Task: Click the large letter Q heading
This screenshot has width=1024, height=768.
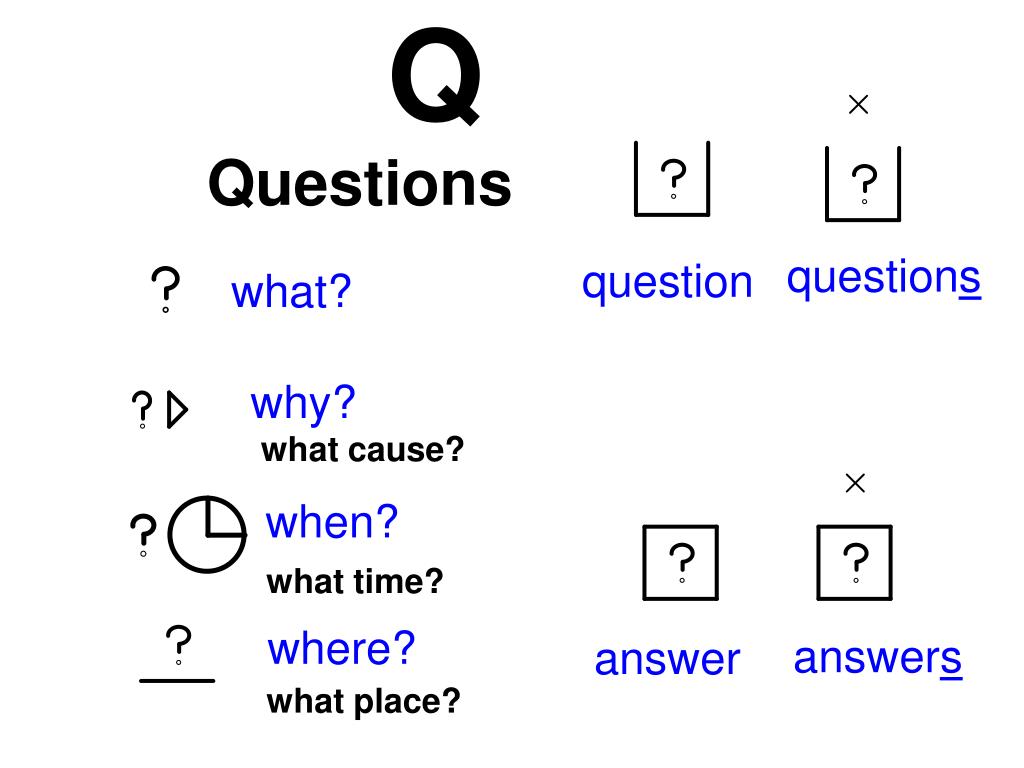Action: [436, 76]
